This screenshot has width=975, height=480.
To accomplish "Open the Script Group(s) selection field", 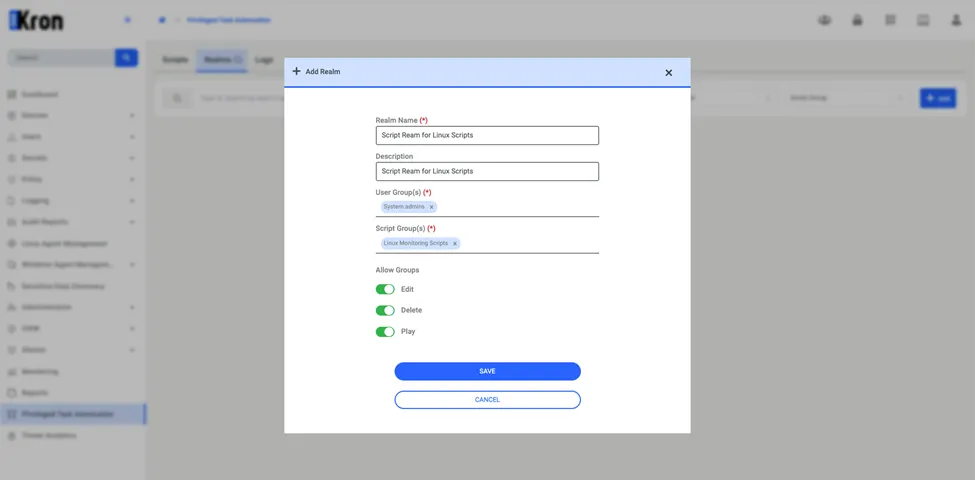I will coord(488,244).
